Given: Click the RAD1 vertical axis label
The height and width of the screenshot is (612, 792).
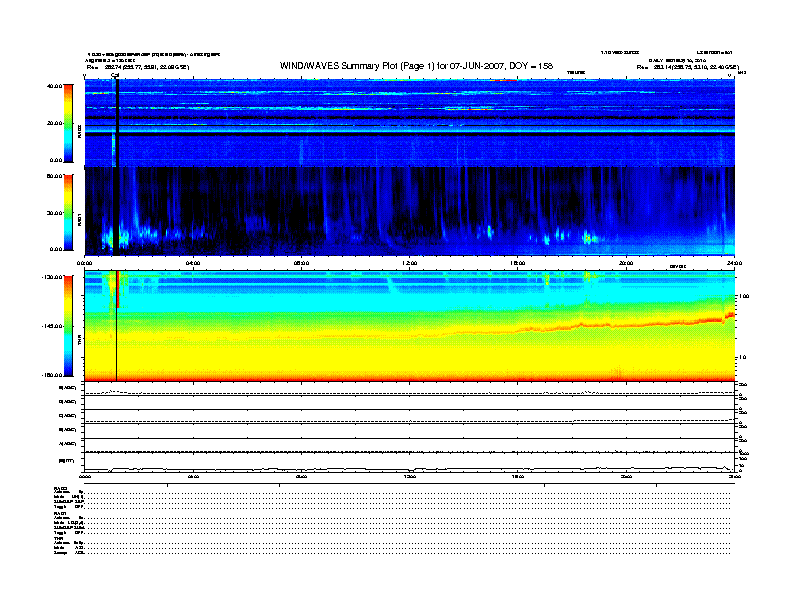Looking at the screenshot, I should click(79, 219).
